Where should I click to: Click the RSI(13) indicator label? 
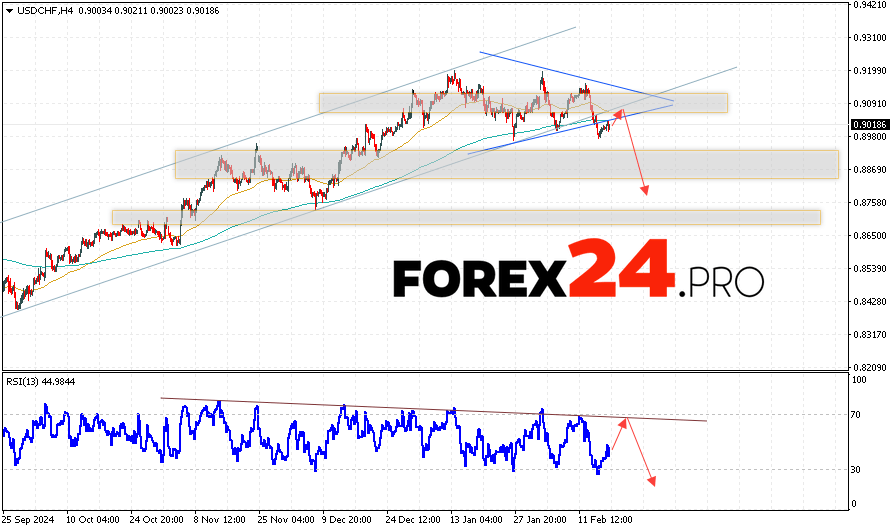[25, 382]
